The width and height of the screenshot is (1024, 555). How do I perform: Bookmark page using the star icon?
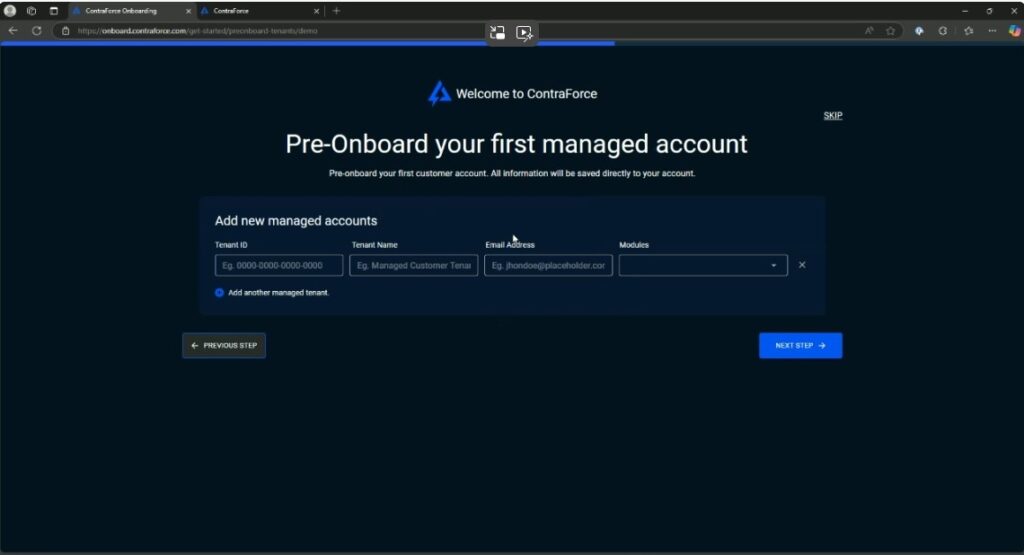pos(890,31)
